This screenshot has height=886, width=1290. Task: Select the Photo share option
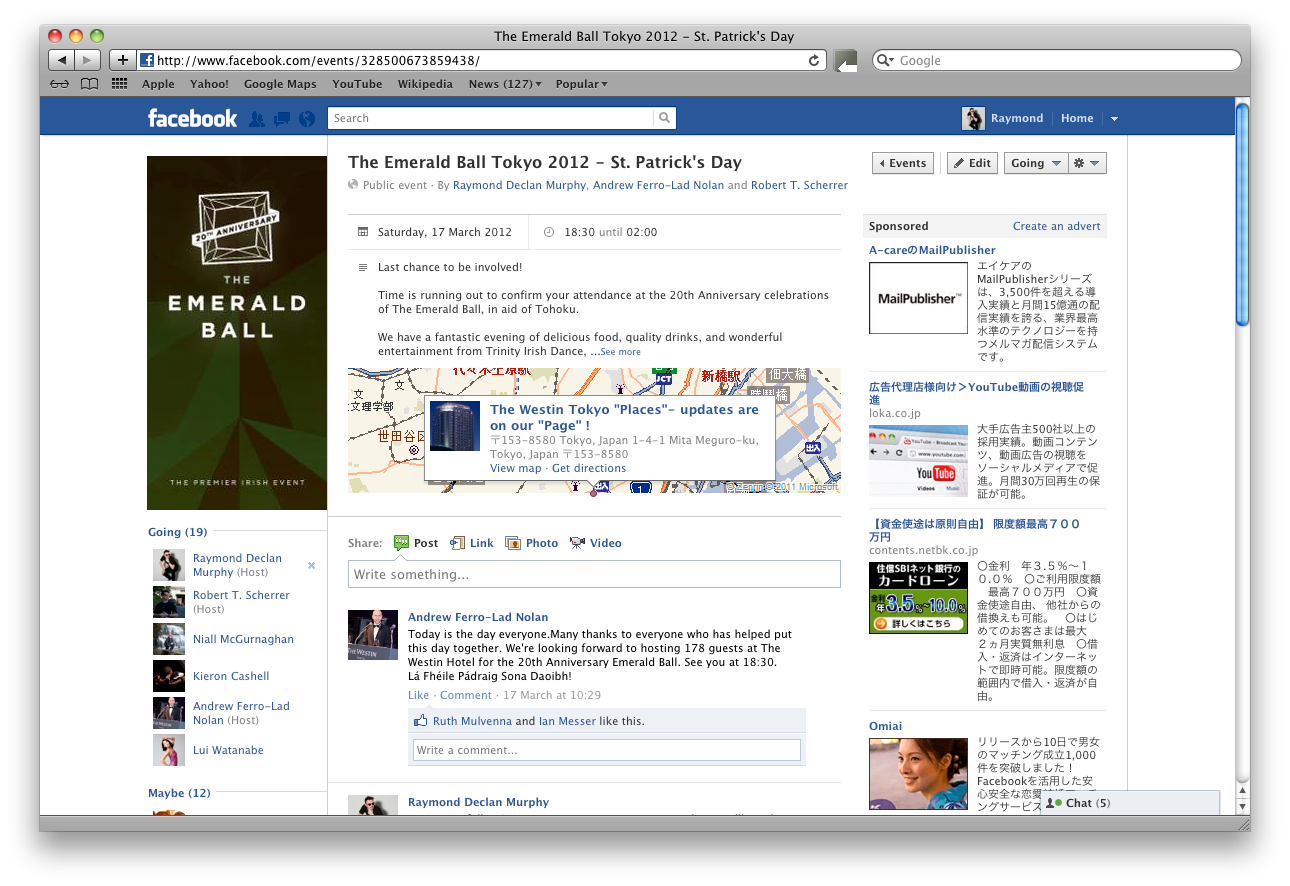(532, 543)
